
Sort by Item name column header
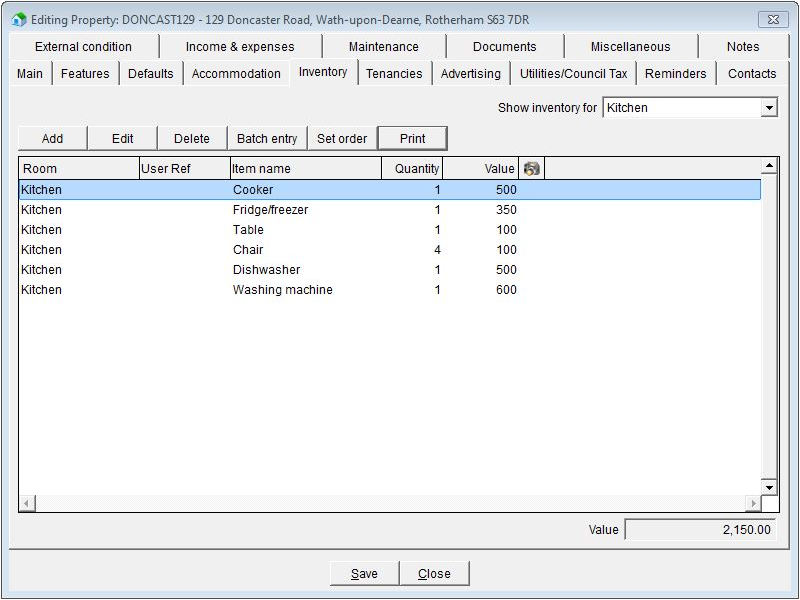tap(306, 168)
